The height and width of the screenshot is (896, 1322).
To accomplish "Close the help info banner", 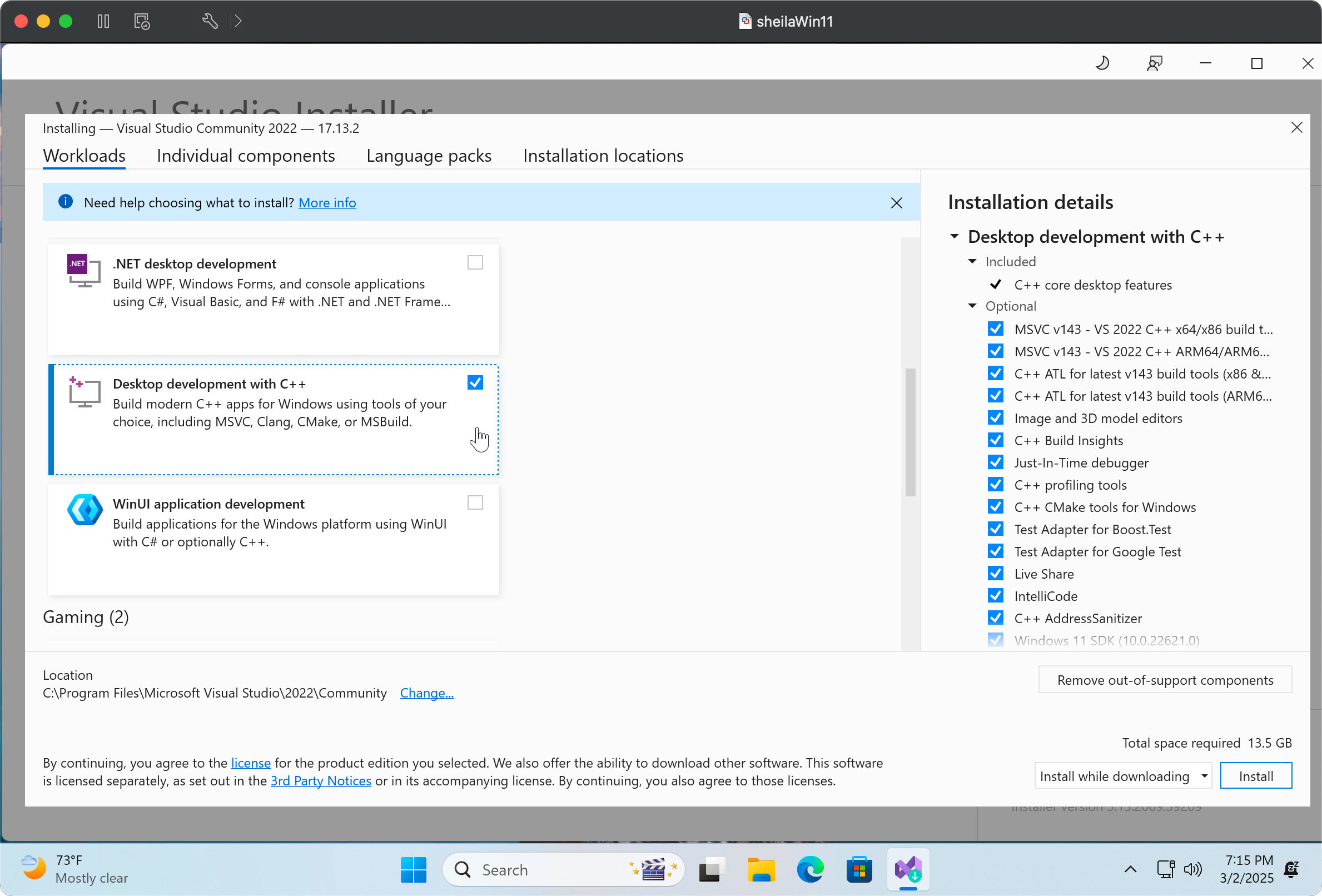I will (x=897, y=203).
